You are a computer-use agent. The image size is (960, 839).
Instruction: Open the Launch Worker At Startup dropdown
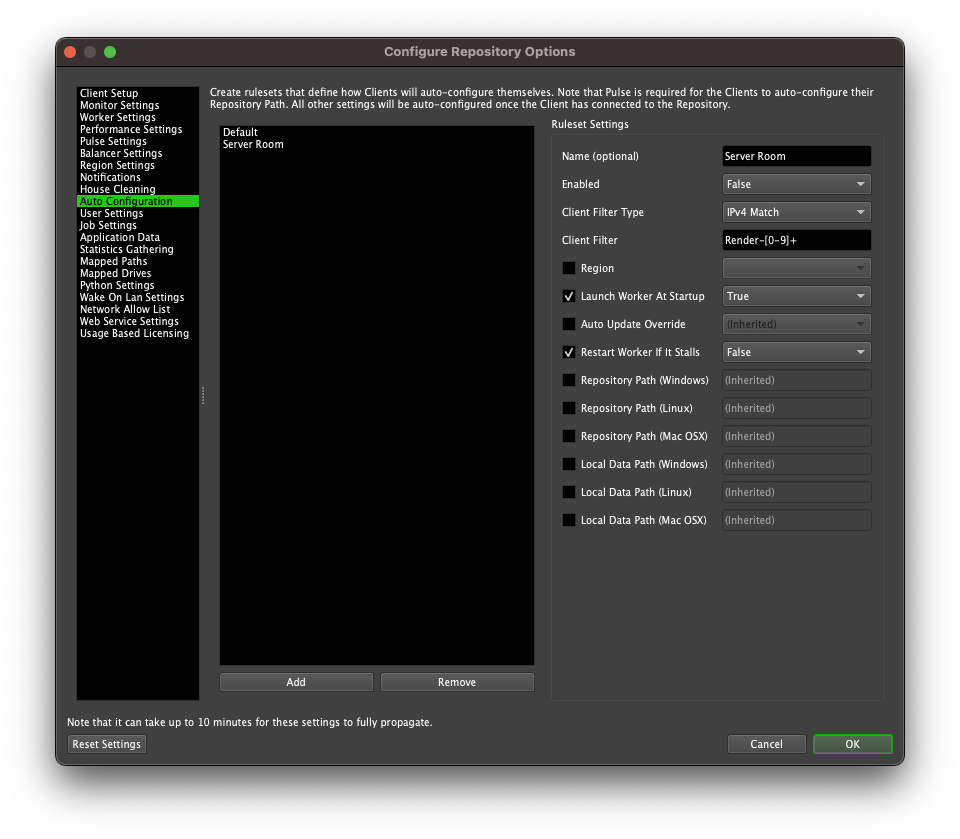pyautogui.click(x=796, y=296)
